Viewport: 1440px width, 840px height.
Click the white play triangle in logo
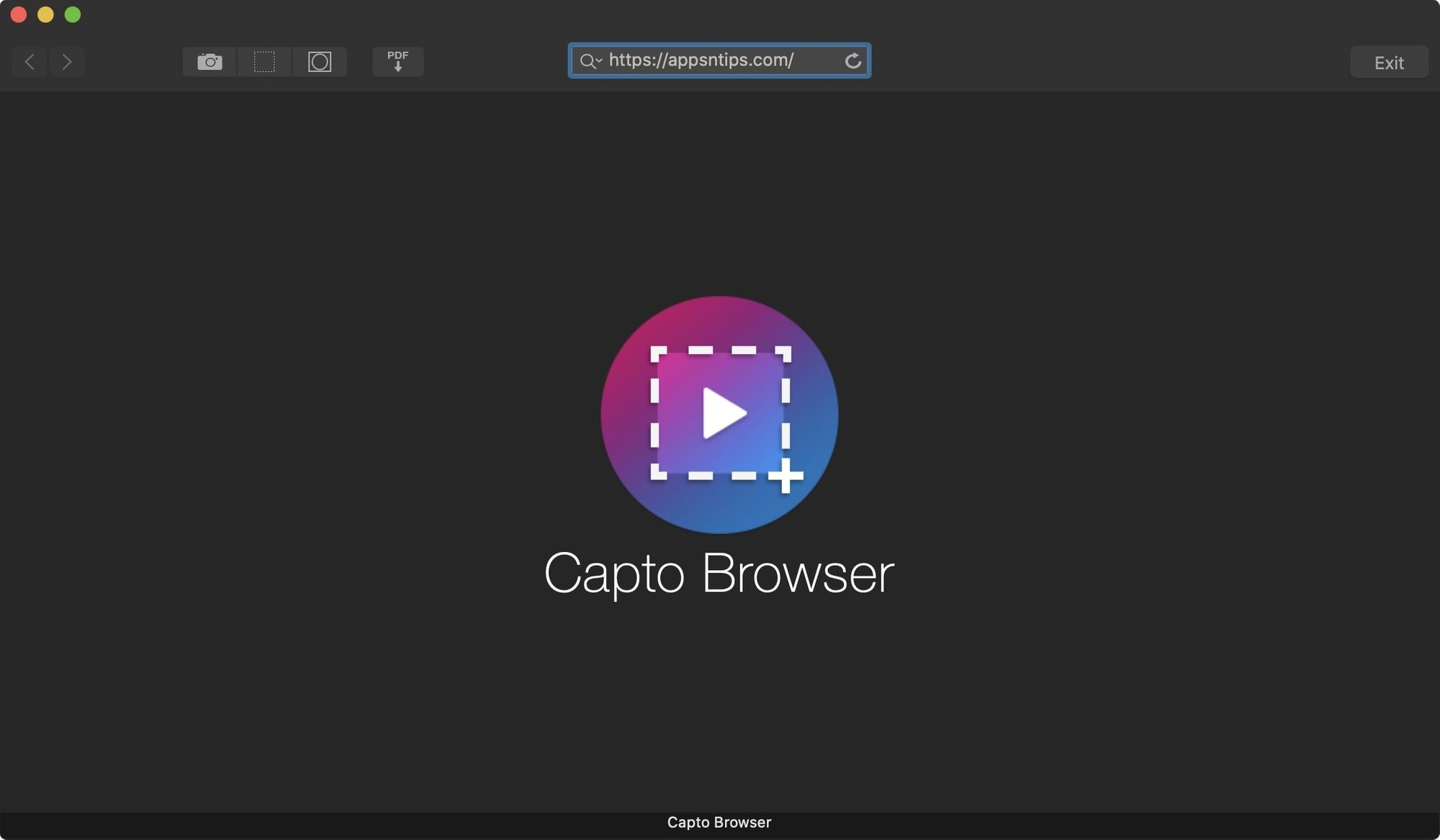pyautogui.click(x=722, y=413)
